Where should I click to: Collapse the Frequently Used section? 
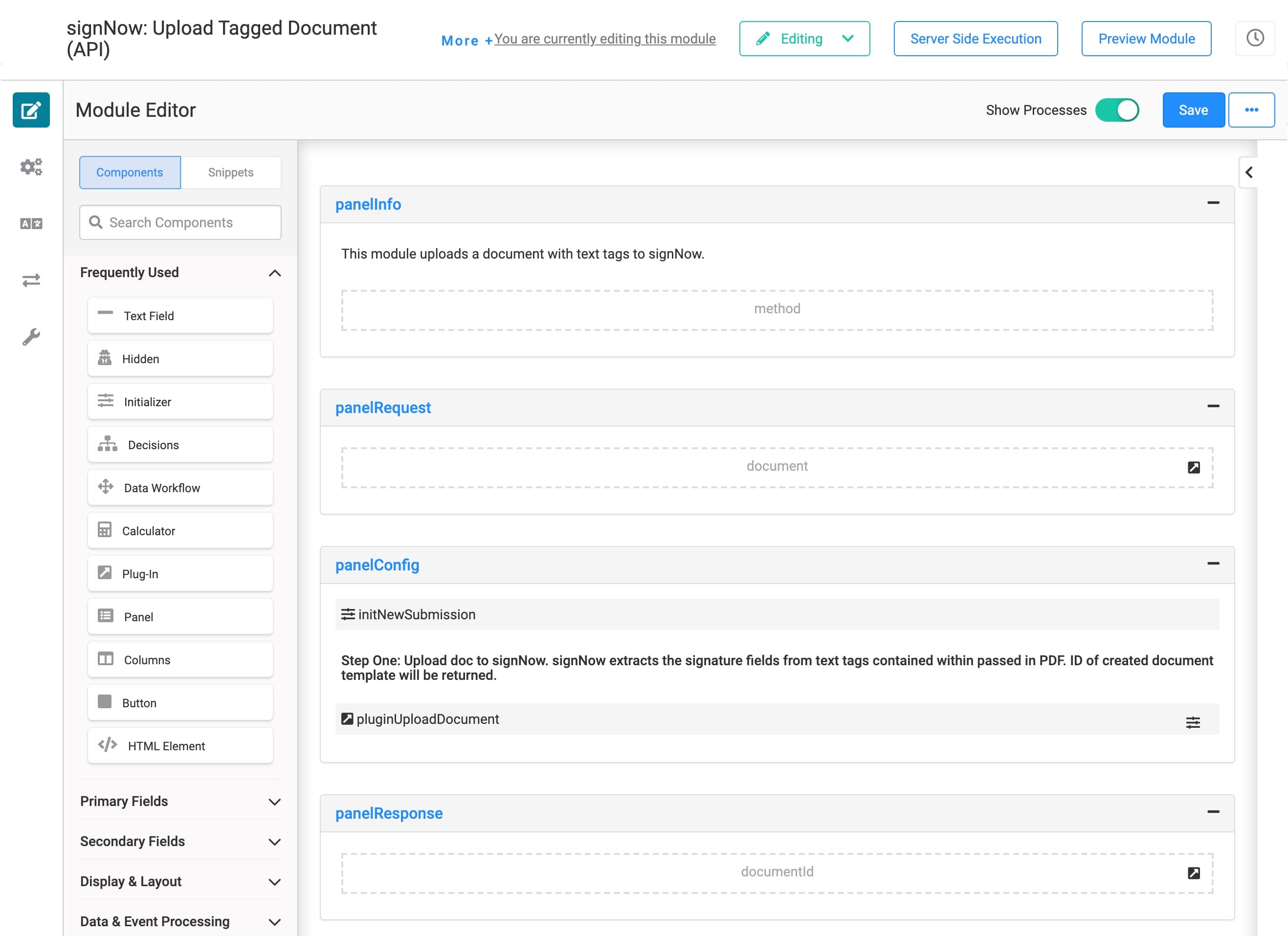(275, 273)
